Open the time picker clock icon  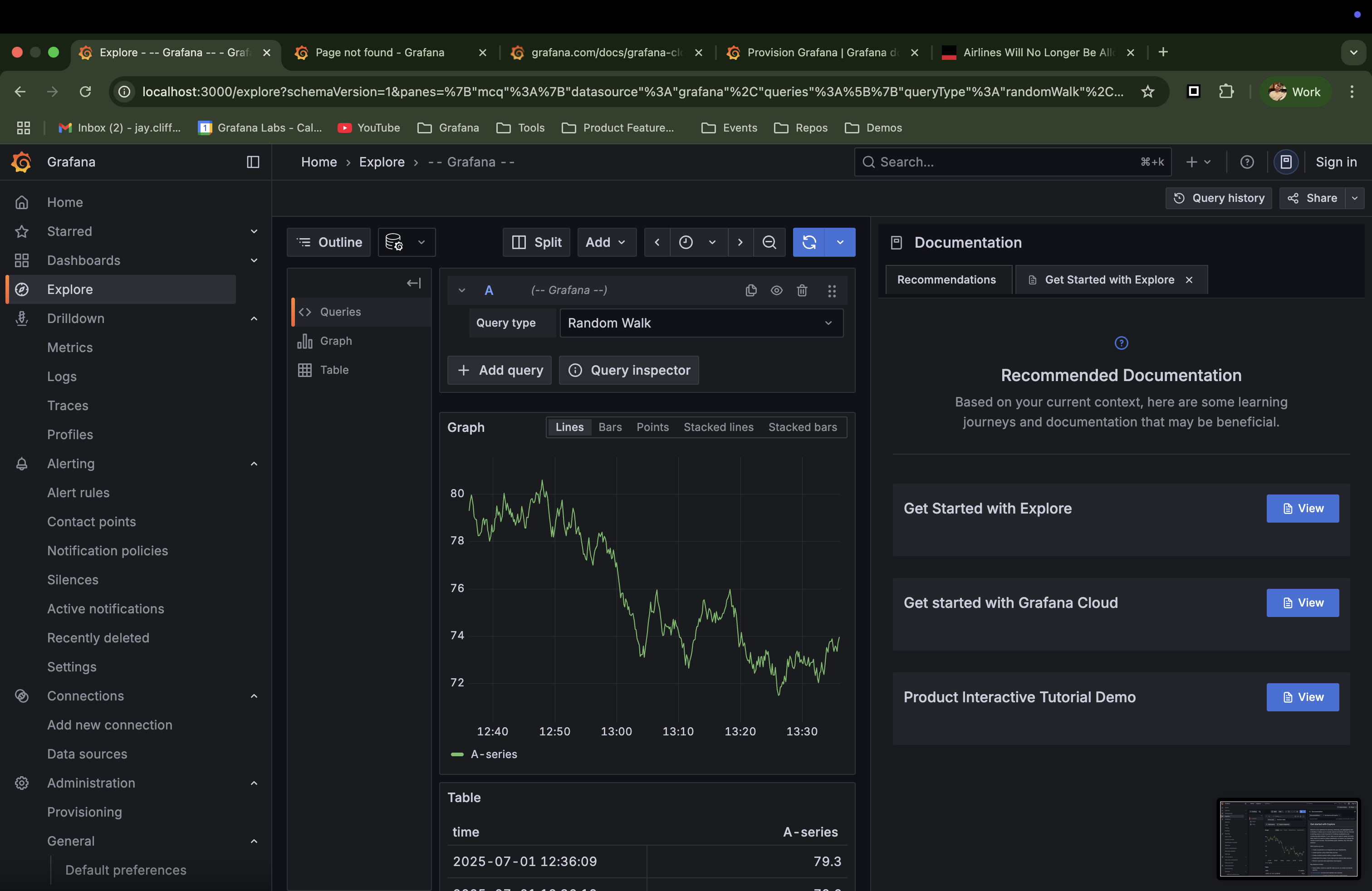686,242
